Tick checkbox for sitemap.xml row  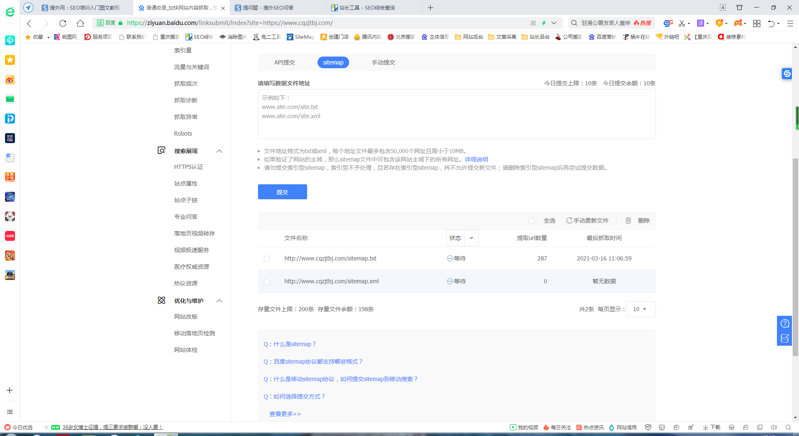pos(267,282)
